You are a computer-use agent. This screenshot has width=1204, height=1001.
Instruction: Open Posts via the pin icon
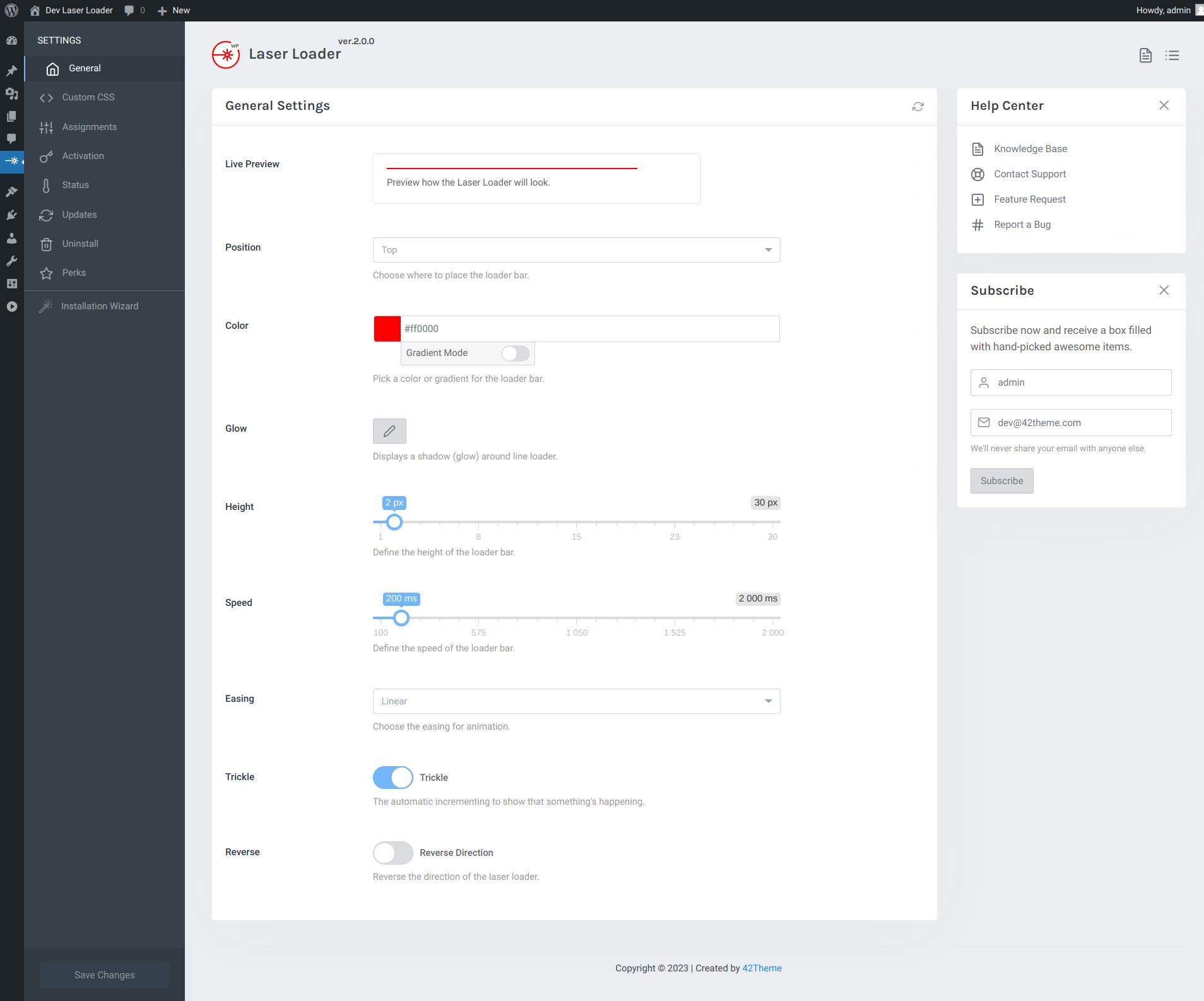(11, 71)
